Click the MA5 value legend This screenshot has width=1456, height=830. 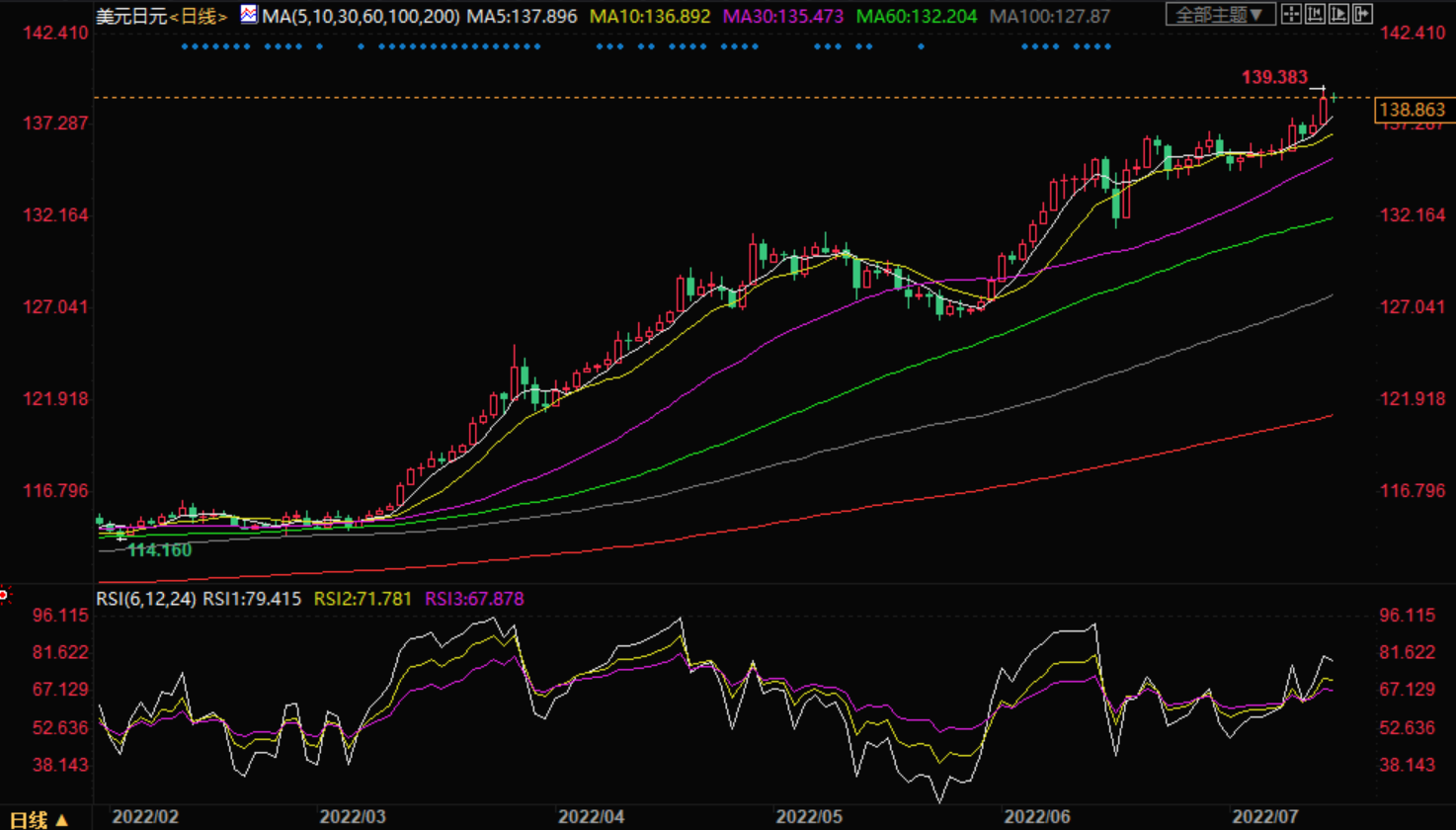tap(522, 17)
